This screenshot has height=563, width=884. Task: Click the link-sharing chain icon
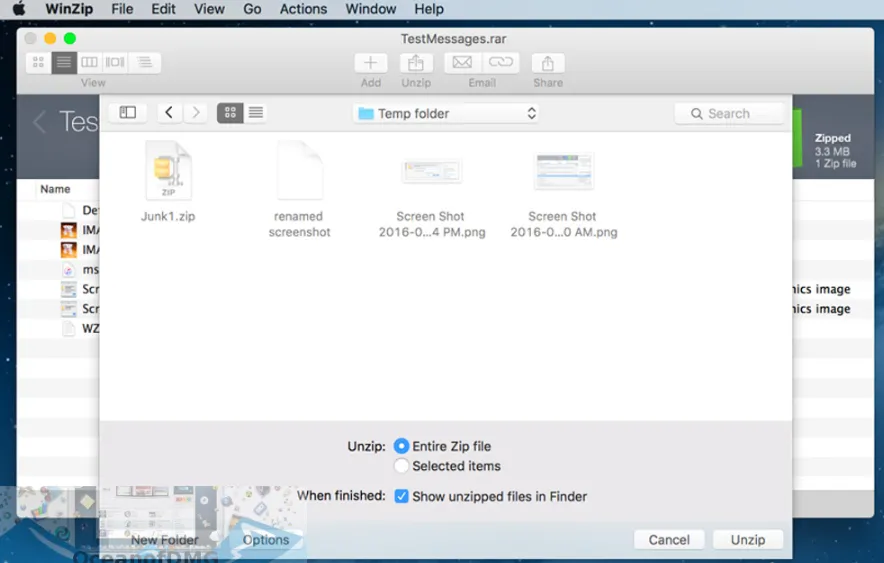pyautogui.click(x=501, y=63)
